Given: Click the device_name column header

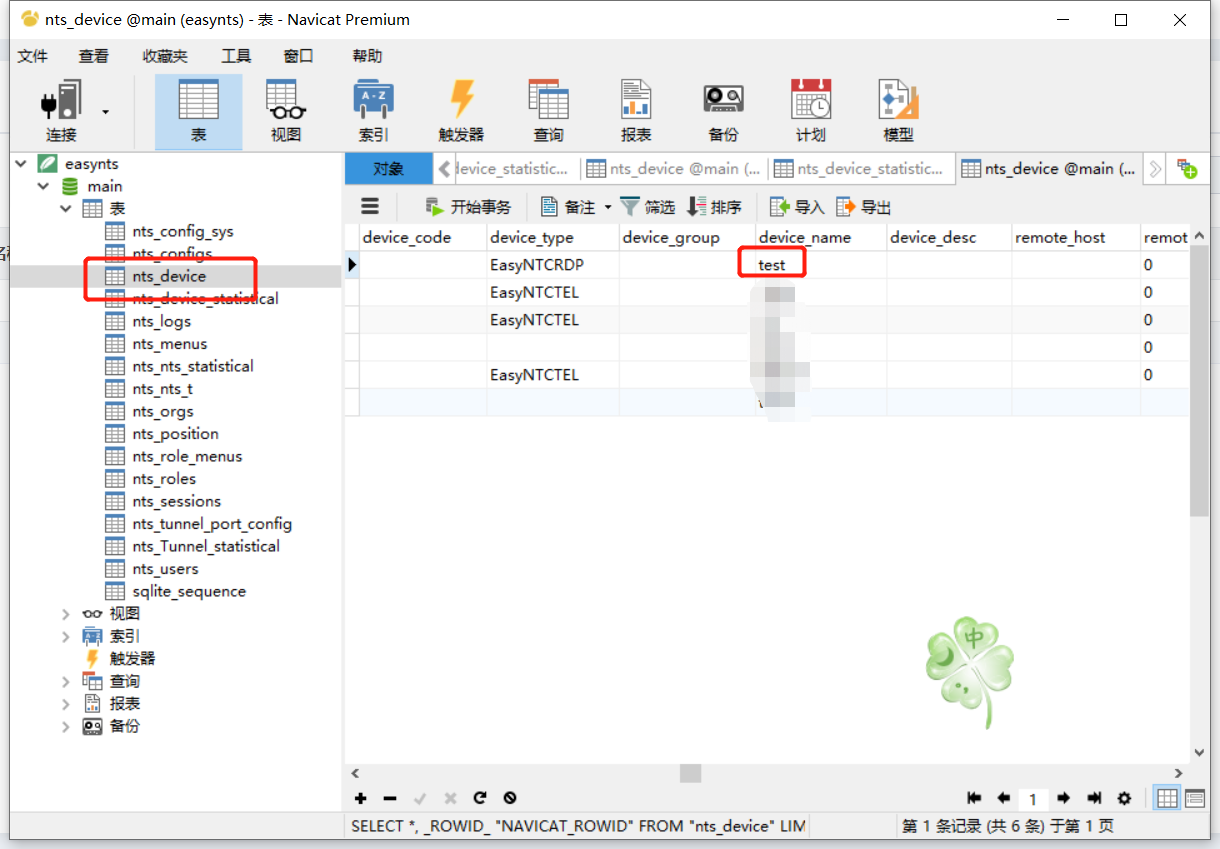Looking at the screenshot, I should (821, 237).
